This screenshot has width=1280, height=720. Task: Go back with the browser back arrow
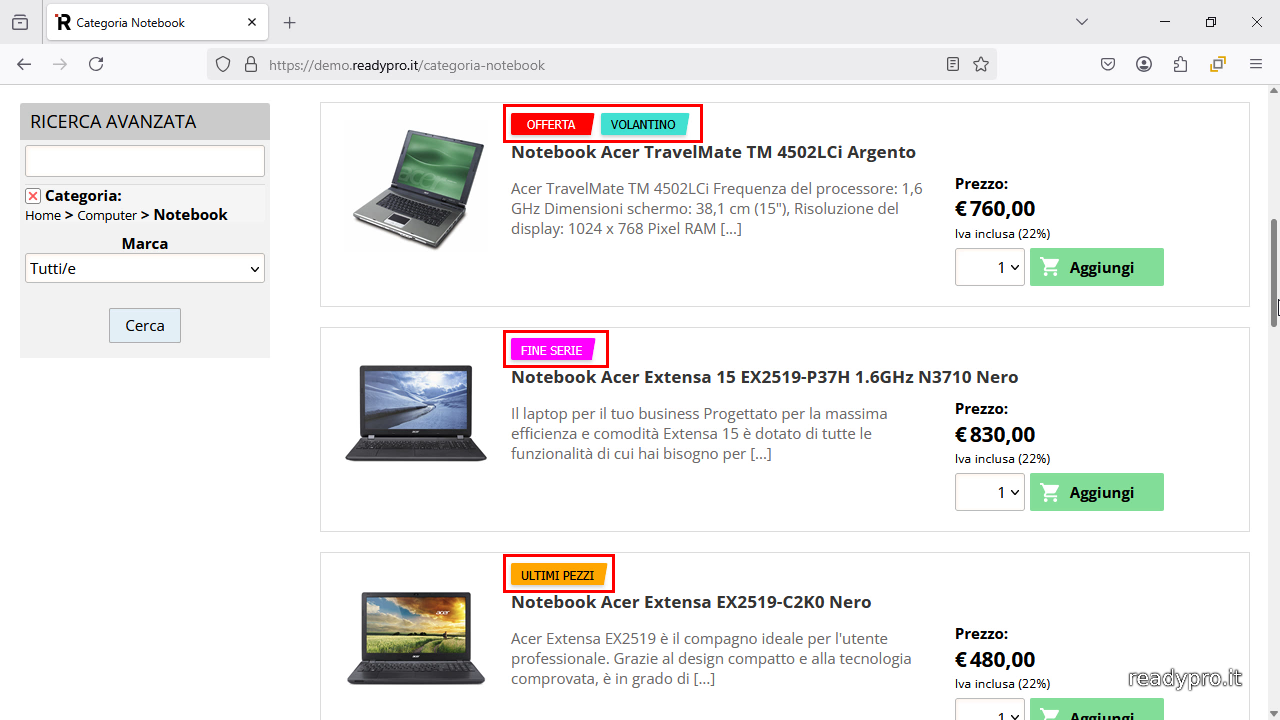24,64
